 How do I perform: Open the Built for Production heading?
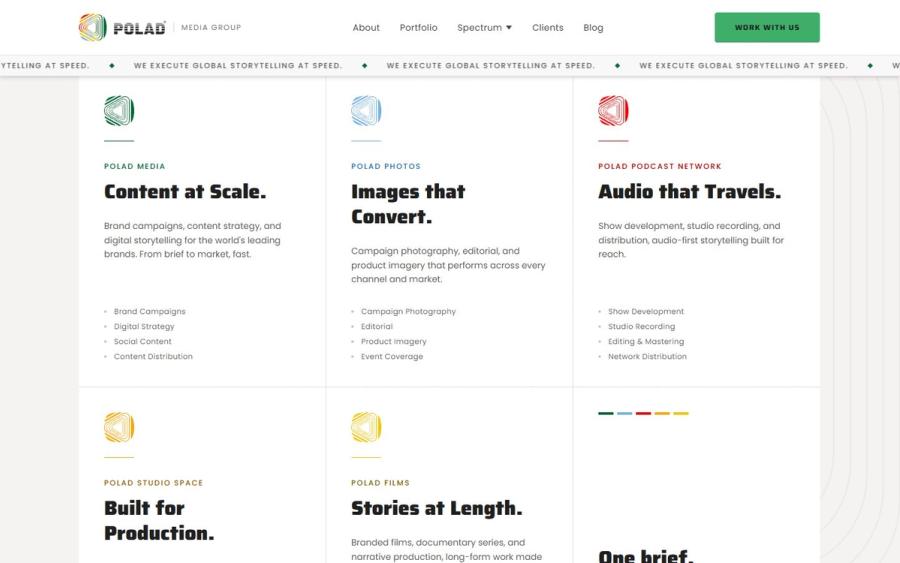(159, 521)
